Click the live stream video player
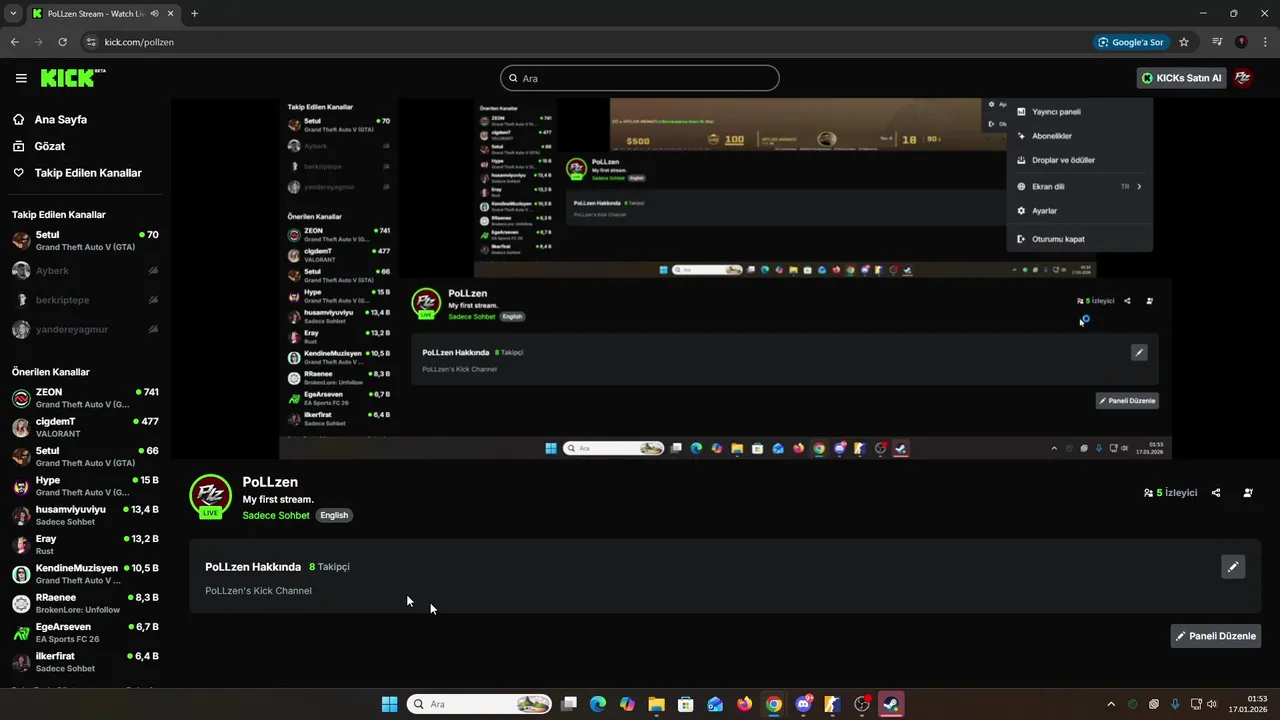This screenshot has width=1280, height=720. click(725, 278)
